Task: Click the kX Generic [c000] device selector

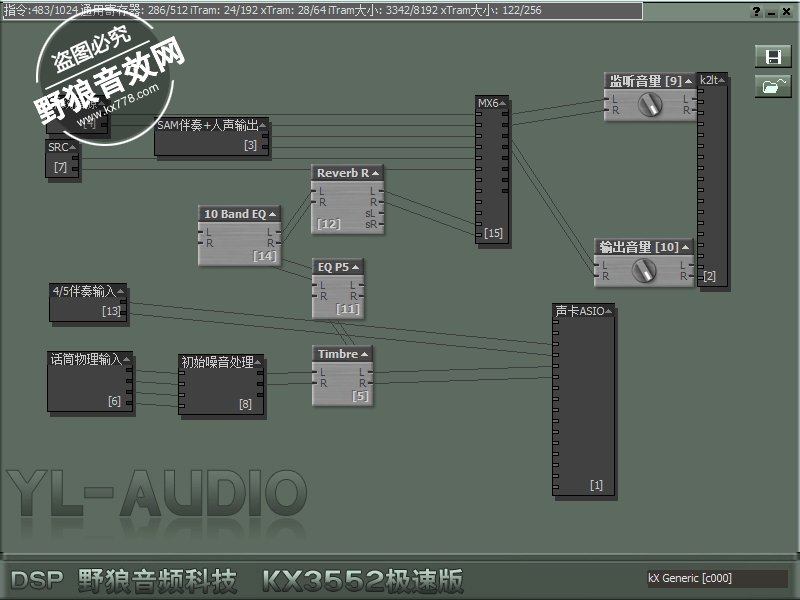Action: tap(717, 578)
